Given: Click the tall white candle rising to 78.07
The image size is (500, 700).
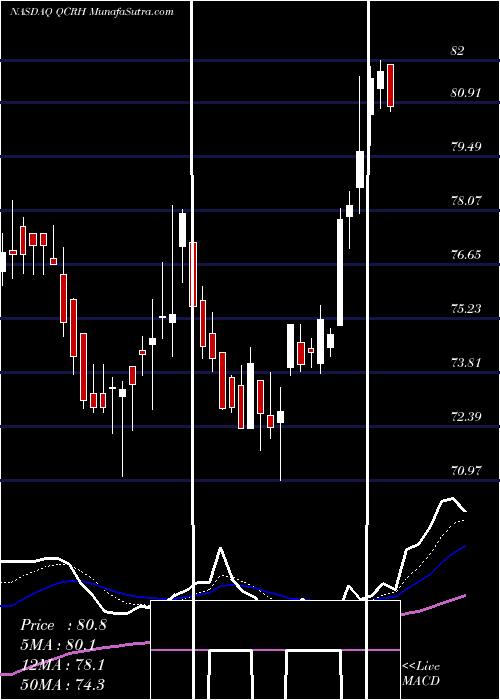Looking at the screenshot, I should tap(340, 272).
